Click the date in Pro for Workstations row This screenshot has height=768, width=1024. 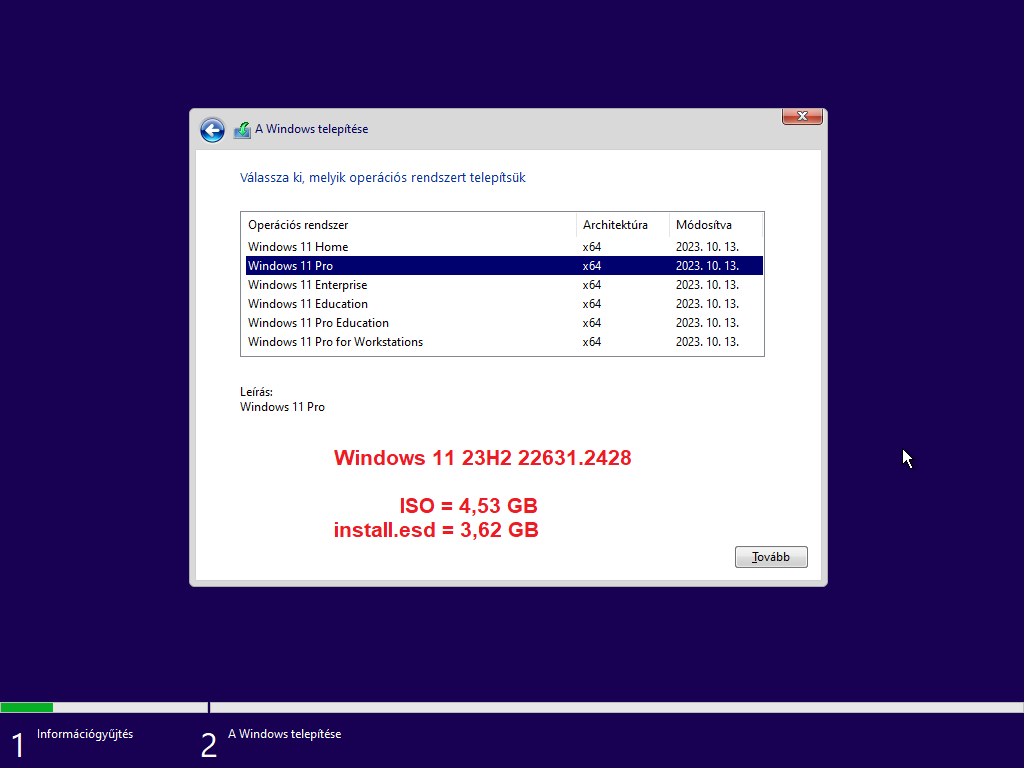[x=707, y=342]
